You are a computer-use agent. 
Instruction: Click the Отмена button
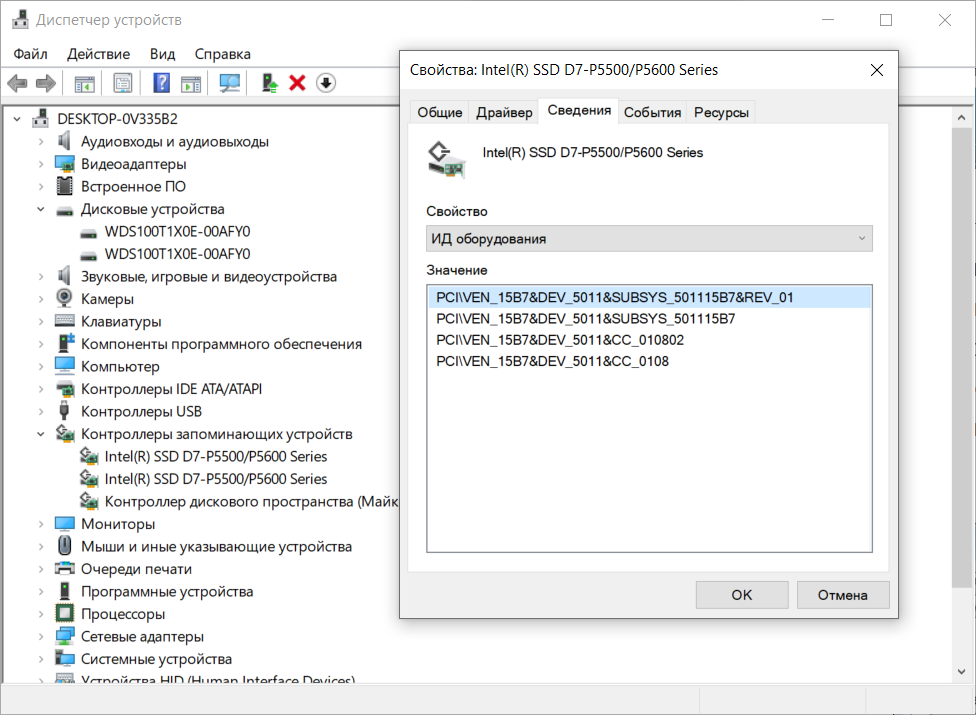(843, 595)
